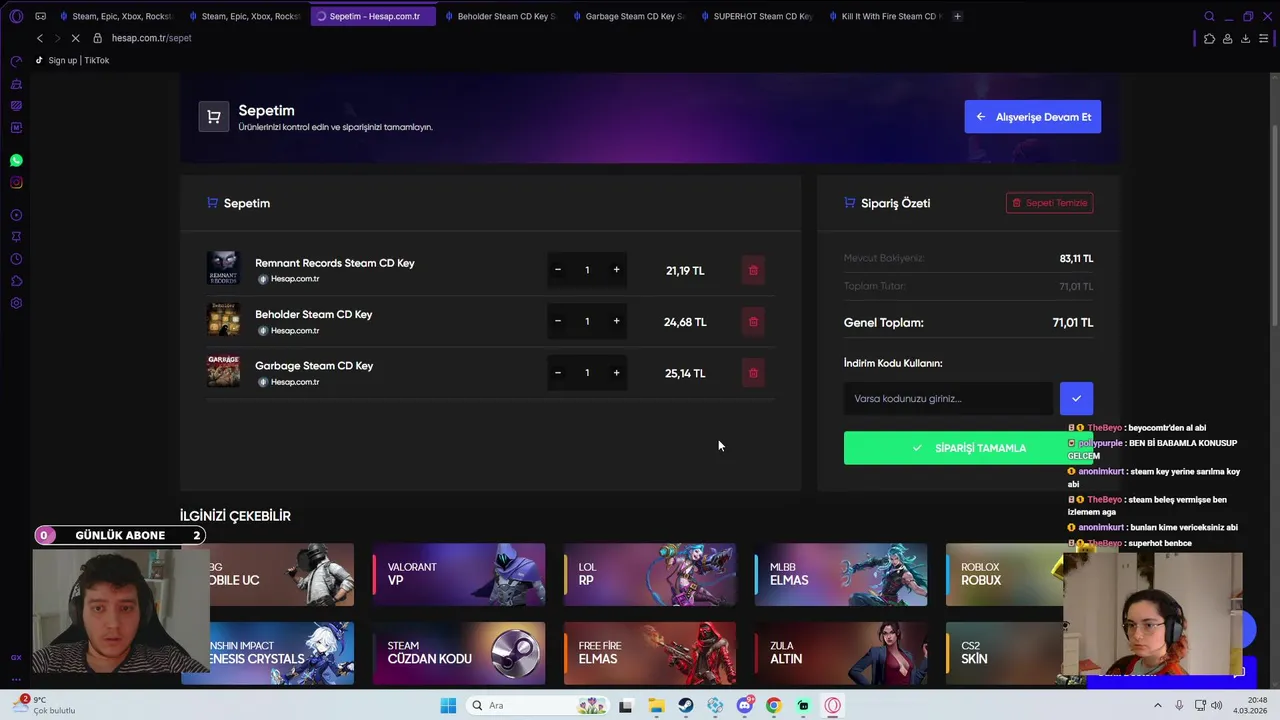Open Google Chrome from the taskbar
The height and width of the screenshot is (720, 1280).
(773, 705)
